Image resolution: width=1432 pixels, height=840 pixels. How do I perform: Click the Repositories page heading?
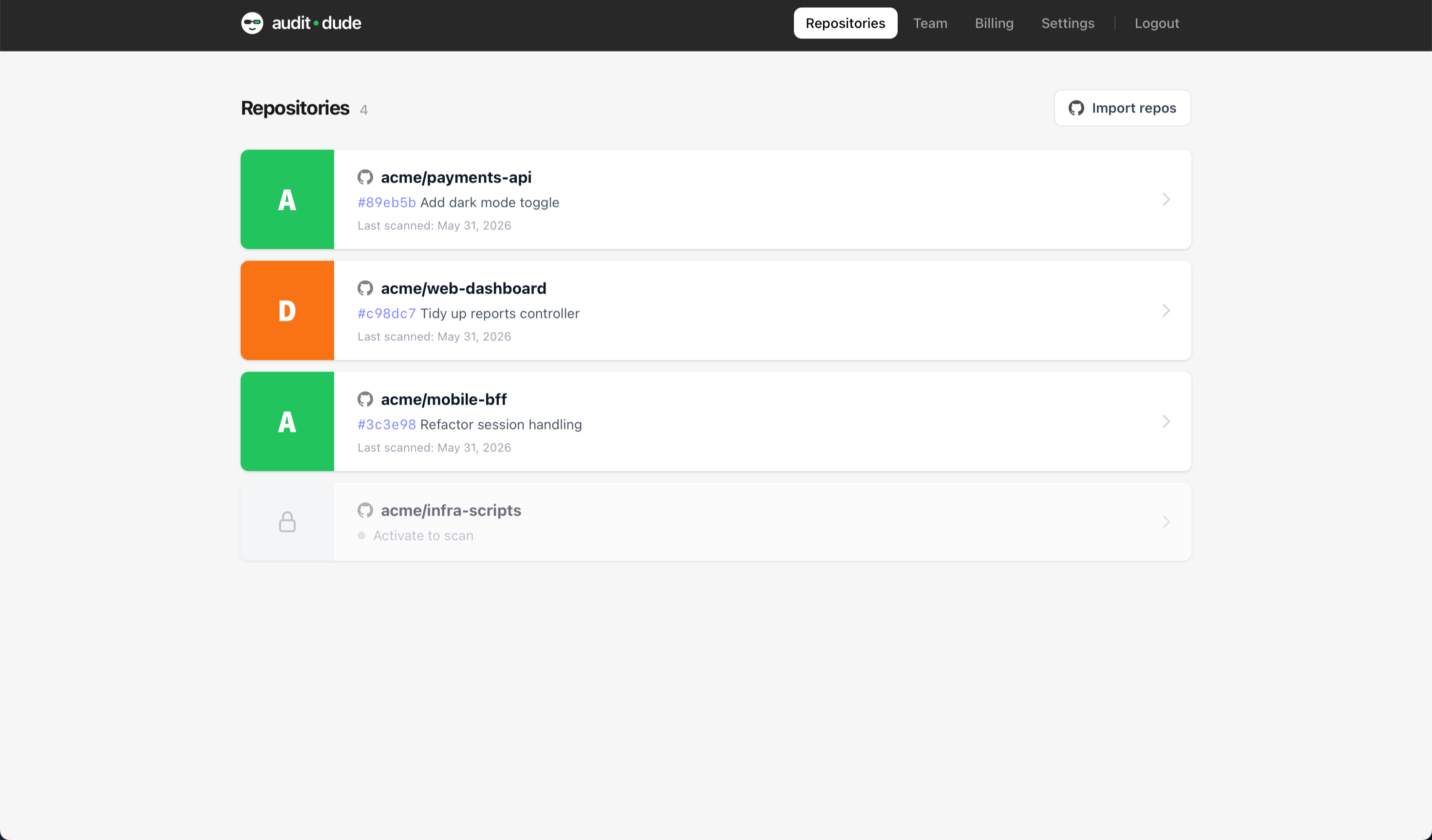(295, 108)
